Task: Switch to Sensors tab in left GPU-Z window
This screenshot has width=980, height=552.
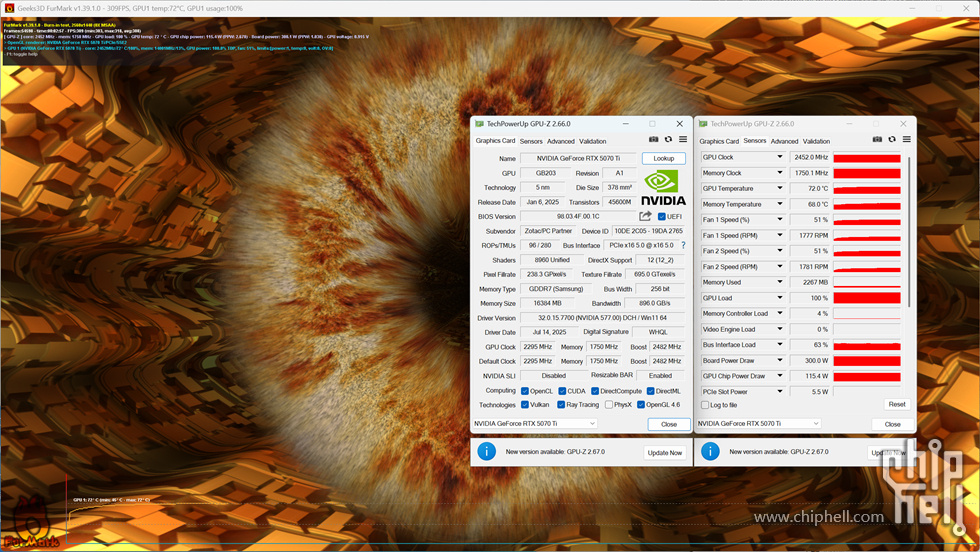Action: 531,141
